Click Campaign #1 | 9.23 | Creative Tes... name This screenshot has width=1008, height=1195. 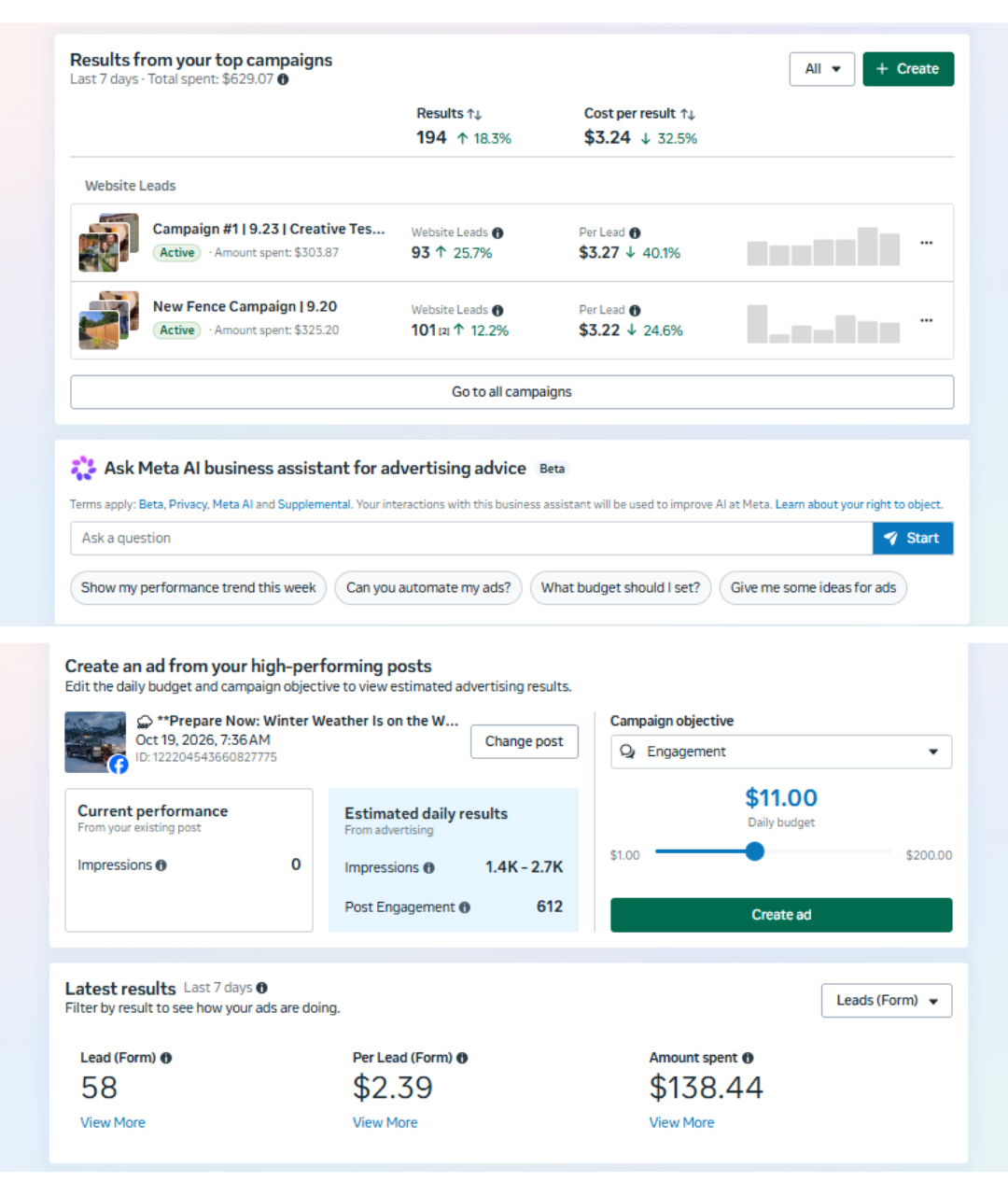click(x=269, y=230)
